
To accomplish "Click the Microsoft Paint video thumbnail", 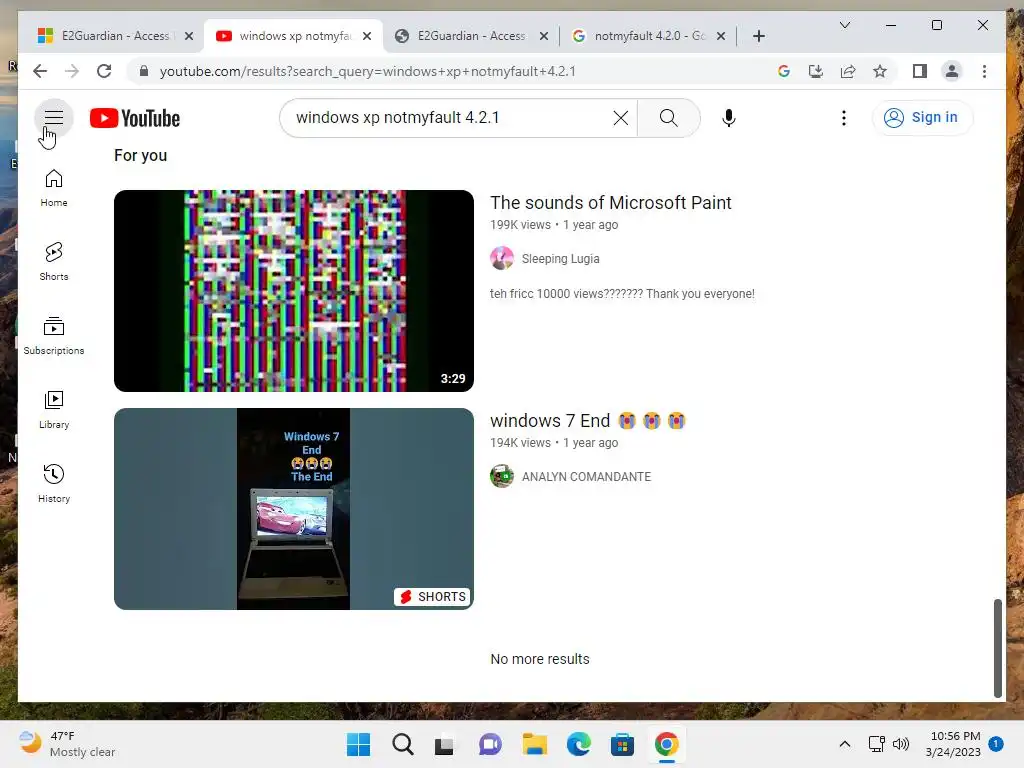I will click(x=294, y=291).
